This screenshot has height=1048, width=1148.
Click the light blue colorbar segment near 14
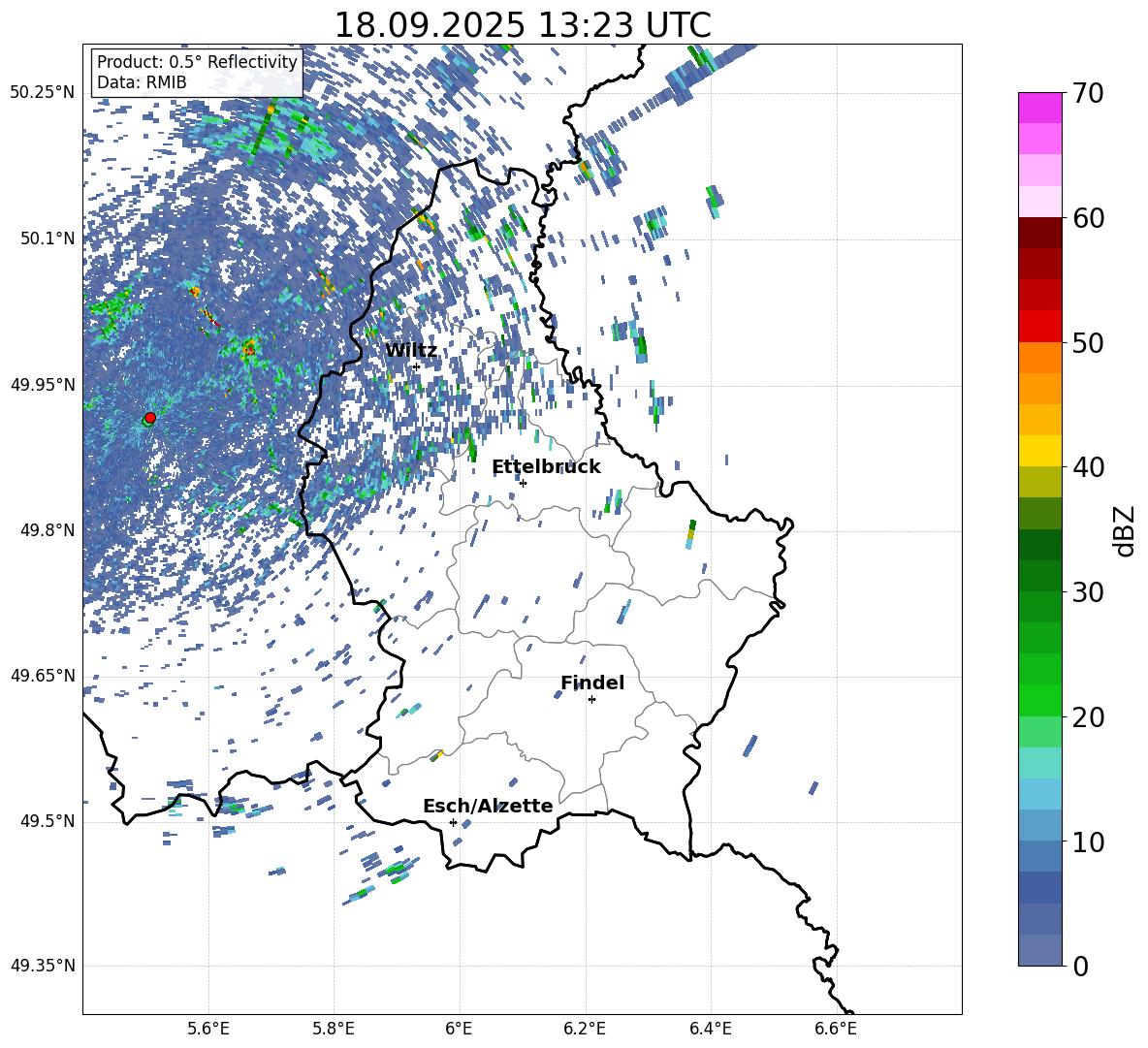coord(1039,794)
